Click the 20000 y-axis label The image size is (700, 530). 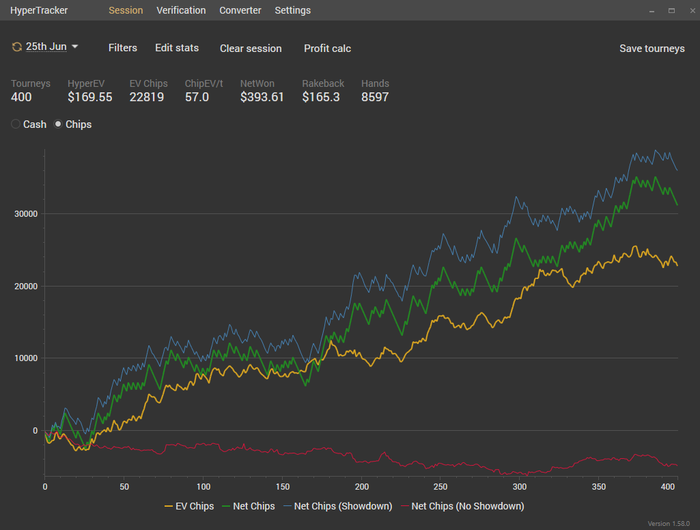pyautogui.click(x=26, y=286)
